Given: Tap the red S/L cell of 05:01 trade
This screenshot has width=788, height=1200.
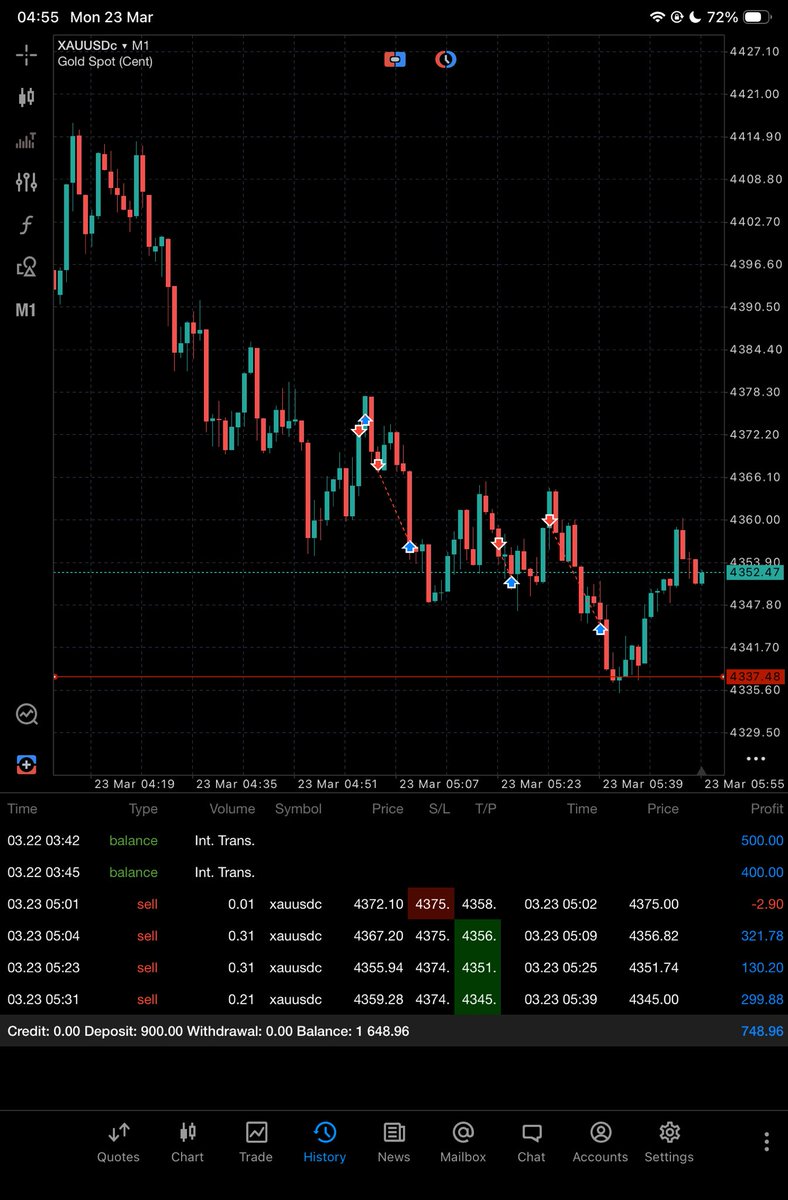Looking at the screenshot, I should tap(431, 904).
